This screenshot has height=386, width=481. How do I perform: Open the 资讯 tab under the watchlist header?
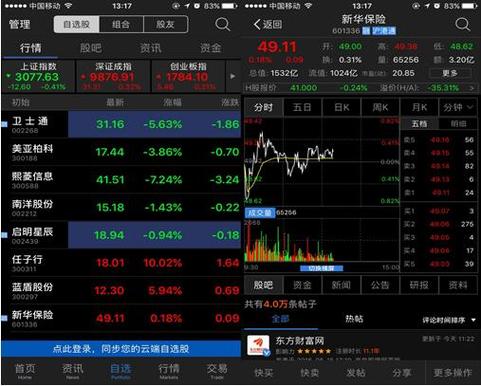tap(151, 48)
